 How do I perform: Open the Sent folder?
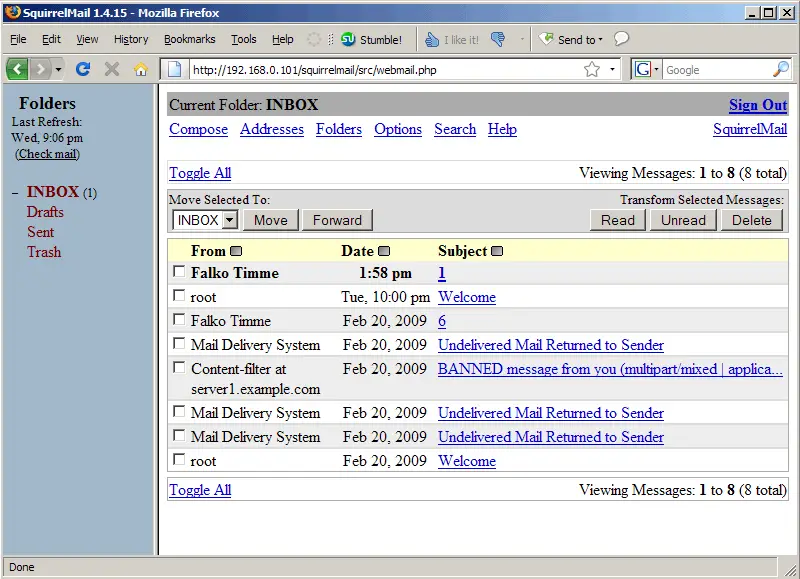pyautogui.click(x=40, y=232)
